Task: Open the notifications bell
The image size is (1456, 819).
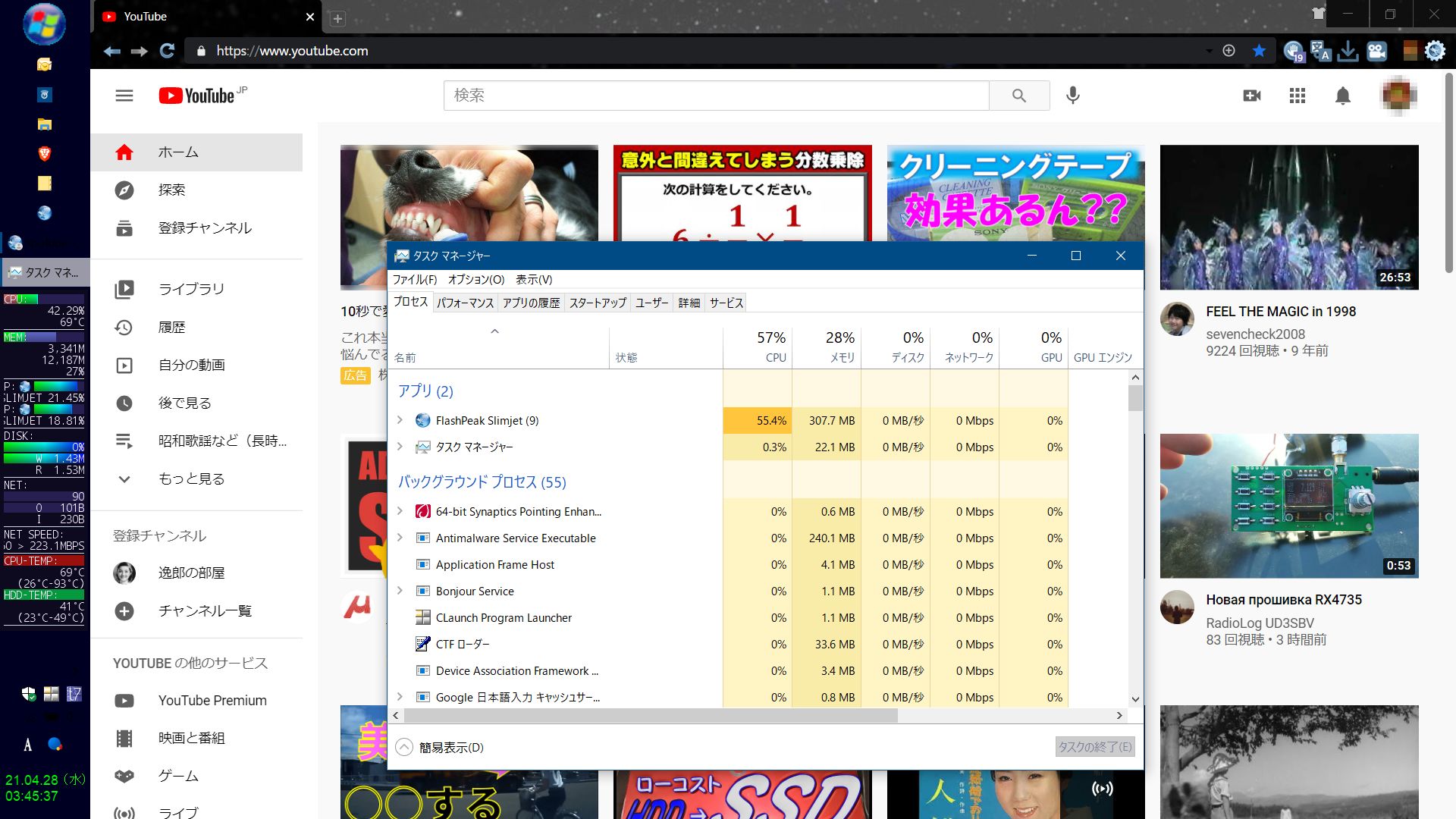Action: [x=1343, y=96]
